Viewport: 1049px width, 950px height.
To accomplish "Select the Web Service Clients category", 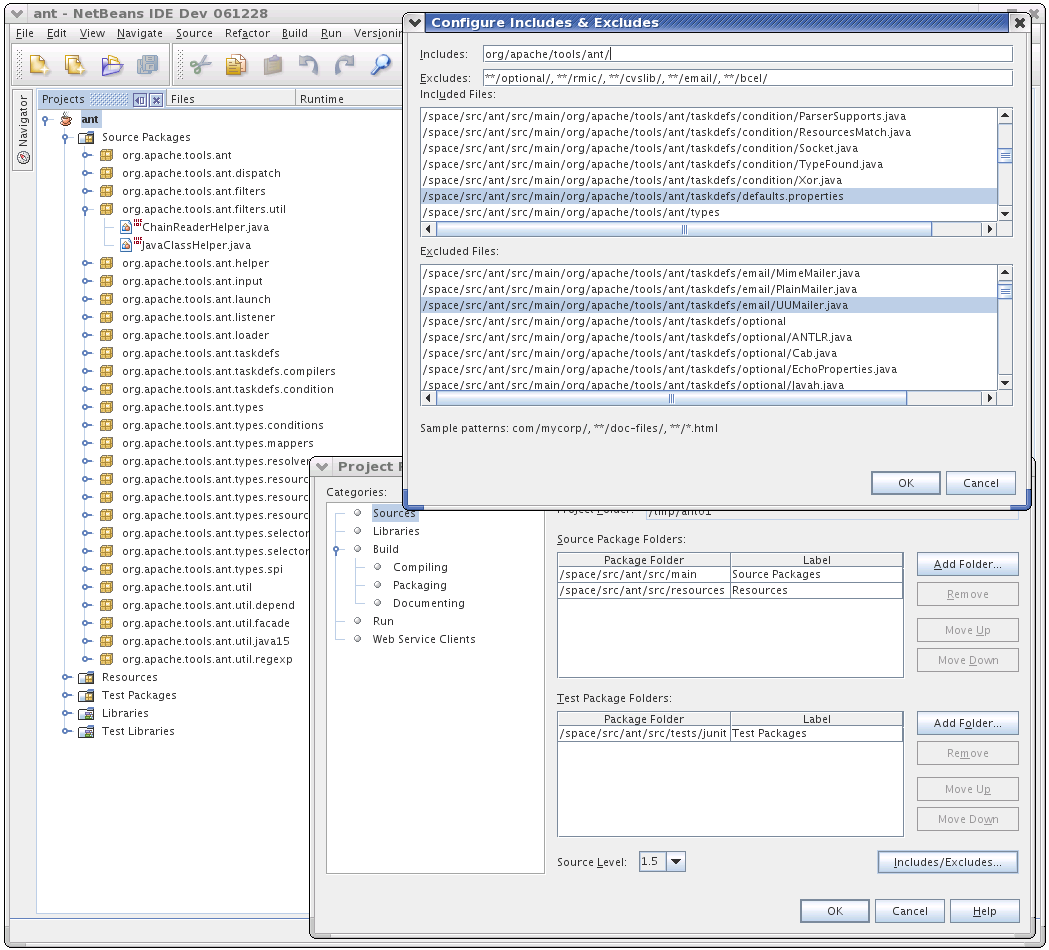I will 424,640.
